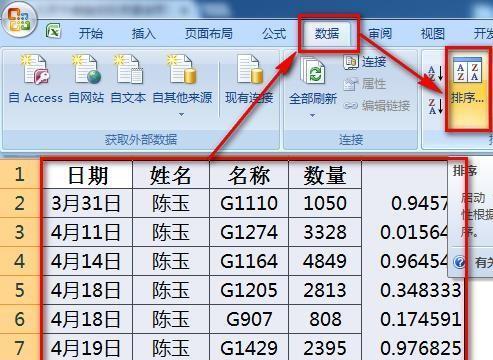Open the Office button menu
The image size is (493, 360).
[x=19, y=21]
